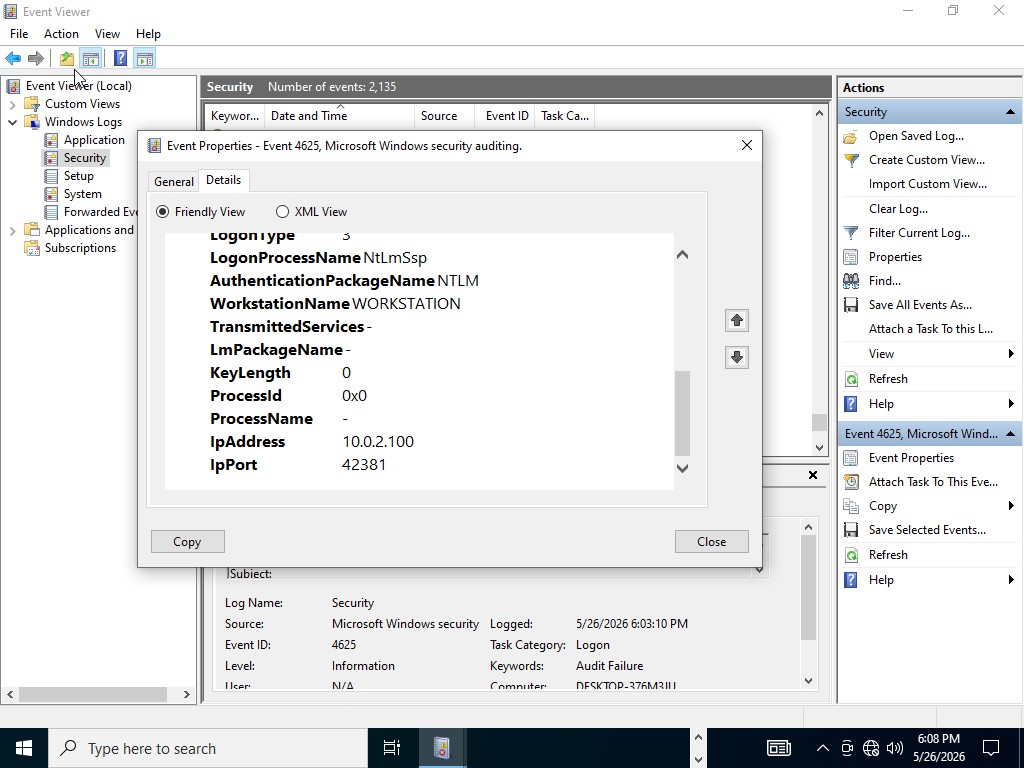The height and width of the screenshot is (768, 1024).
Task: Open the top Help submenu arrow in Actions
Action: pyautogui.click(x=1011, y=404)
